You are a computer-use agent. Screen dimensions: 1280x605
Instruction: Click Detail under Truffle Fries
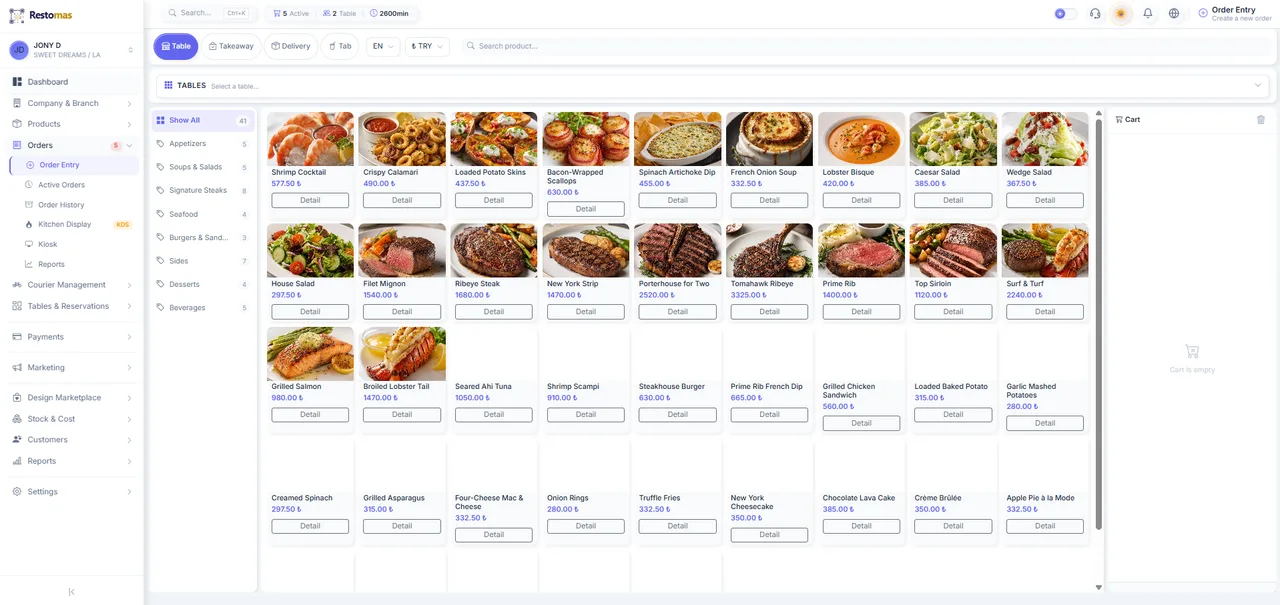[678, 526]
